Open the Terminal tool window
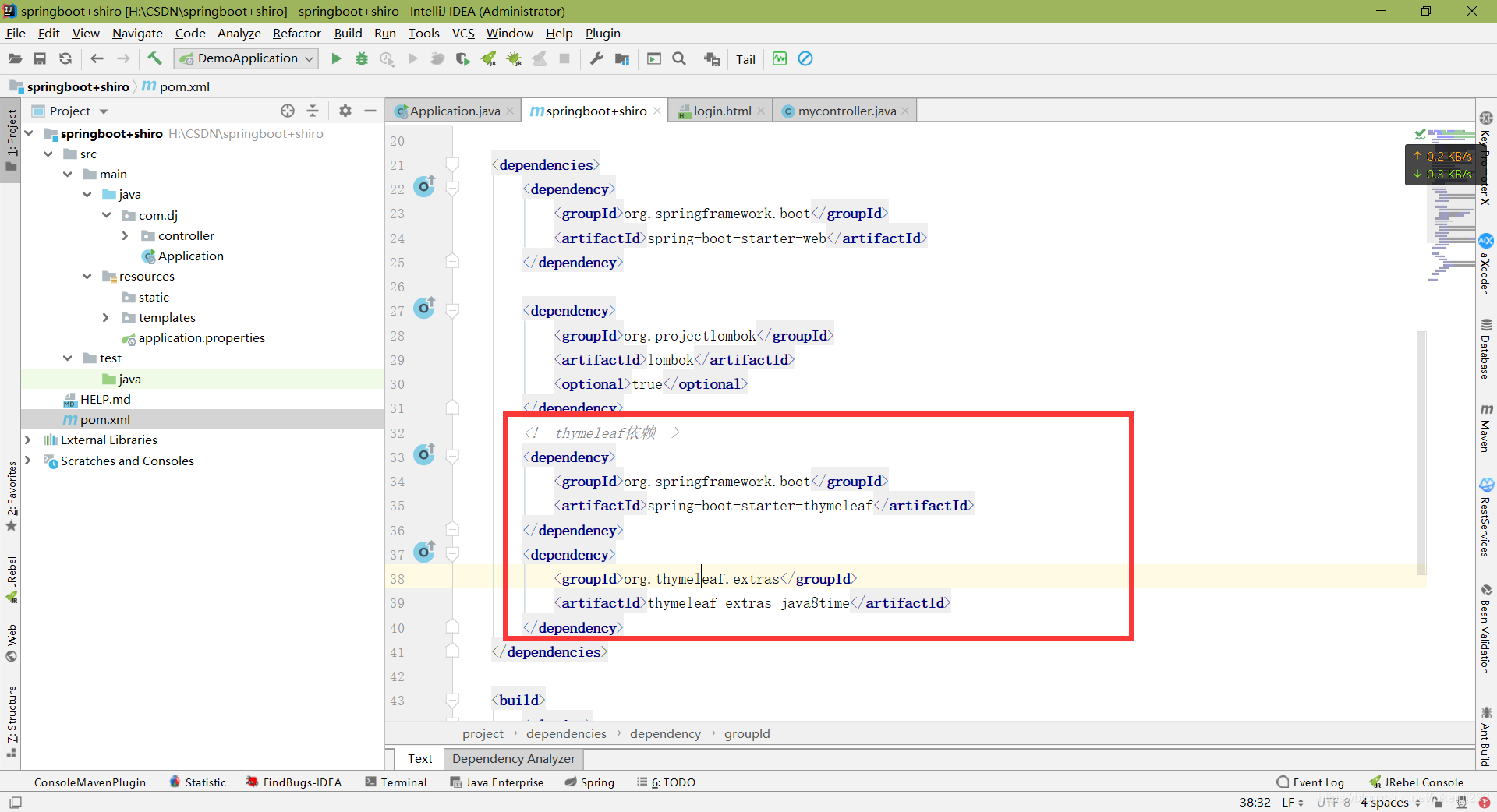The height and width of the screenshot is (812, 1497). 396,782
